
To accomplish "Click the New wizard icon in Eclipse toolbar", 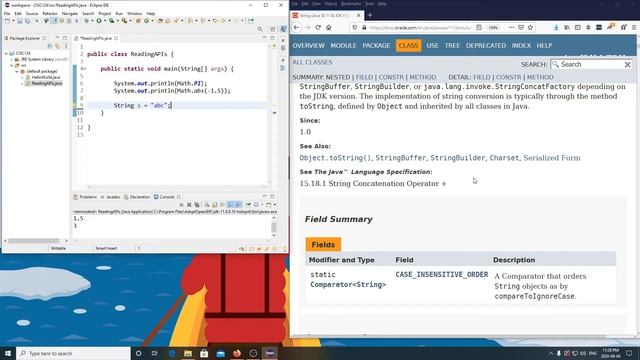I will [7, 20].
